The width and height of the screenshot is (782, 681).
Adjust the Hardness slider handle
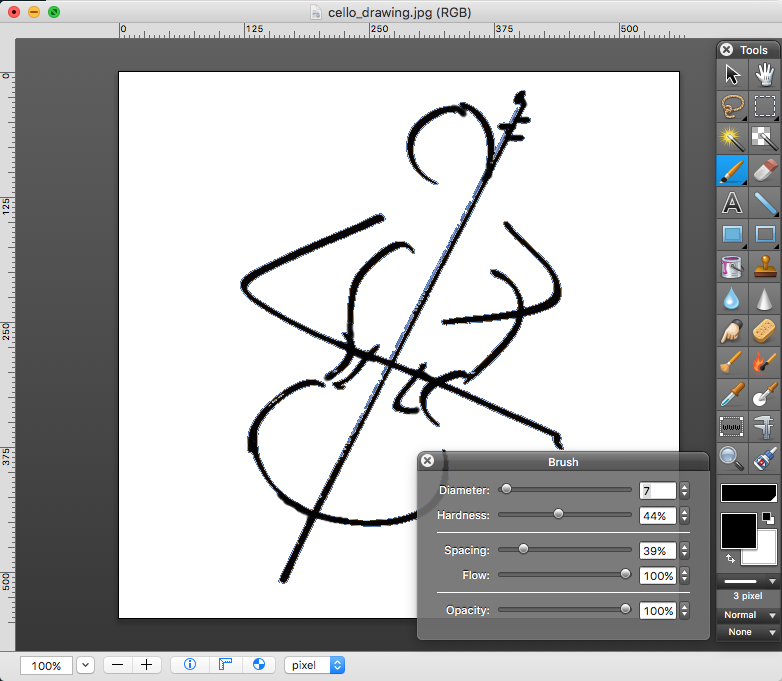pyautogui.click(x=559, y=514)
